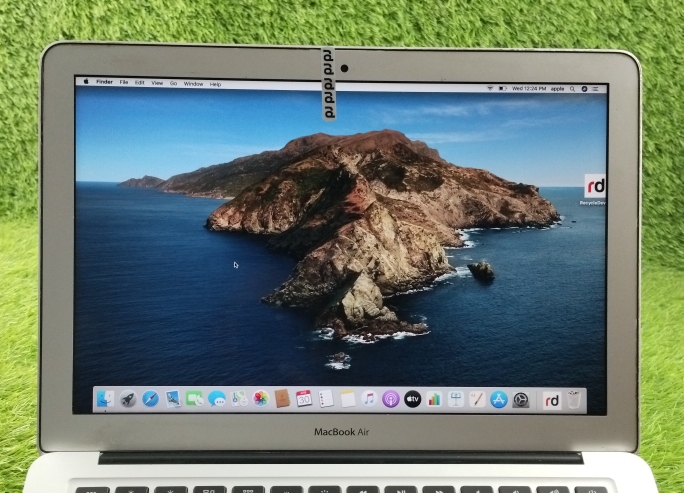Open Mail stamp icon in Dock
684x493 pixels.
point(172,399)
